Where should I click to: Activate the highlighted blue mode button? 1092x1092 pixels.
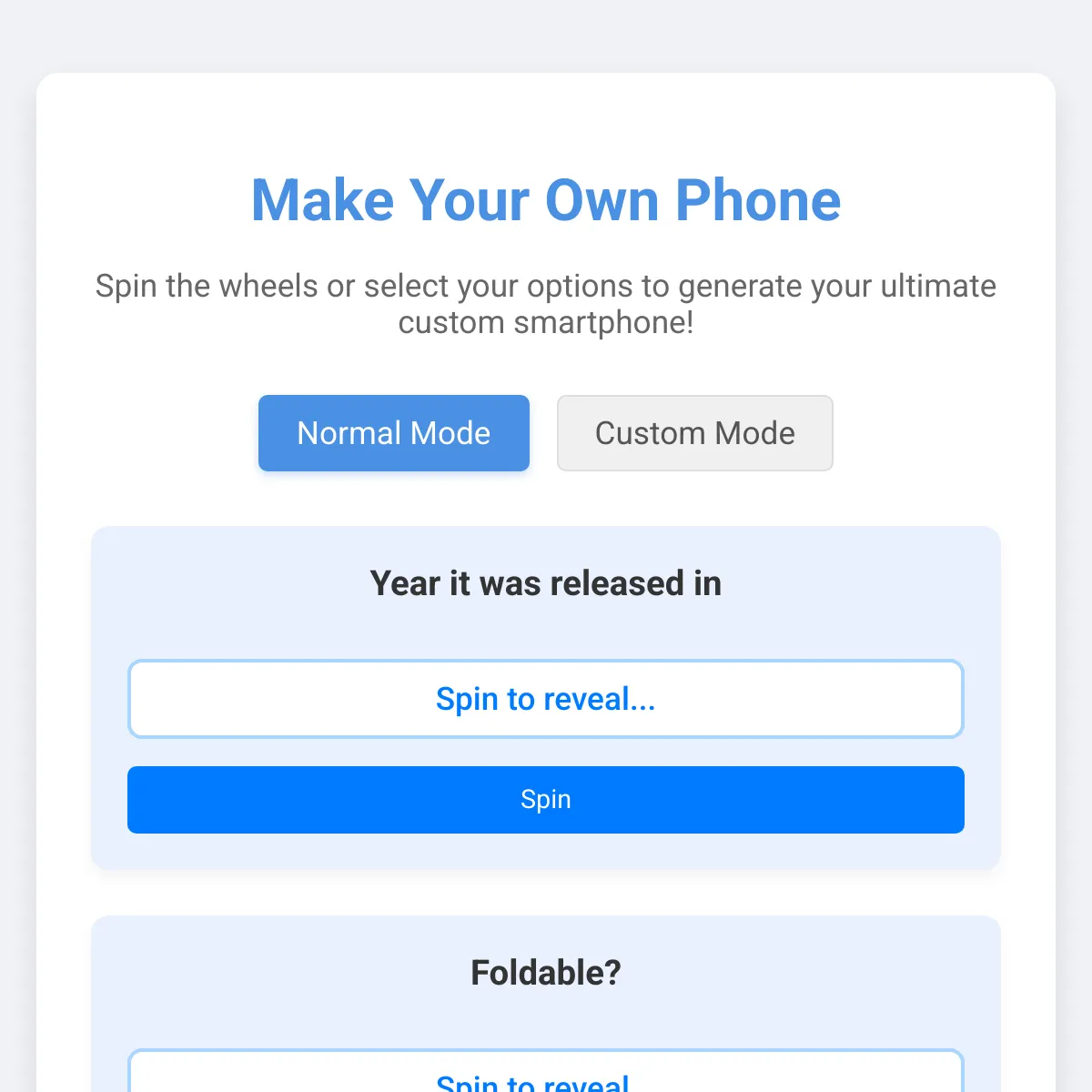pos(394,433)
